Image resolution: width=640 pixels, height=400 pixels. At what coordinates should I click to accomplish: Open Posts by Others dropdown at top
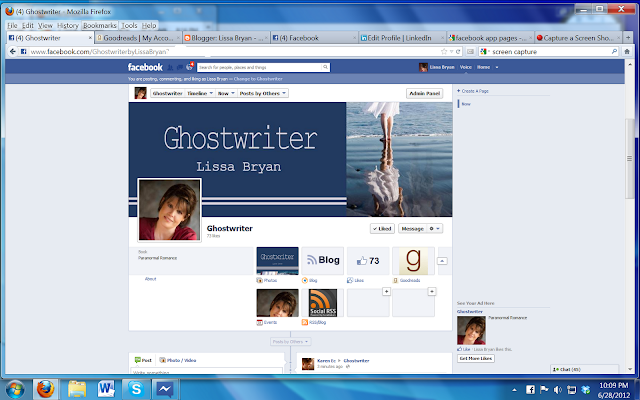tap(262, 93)
